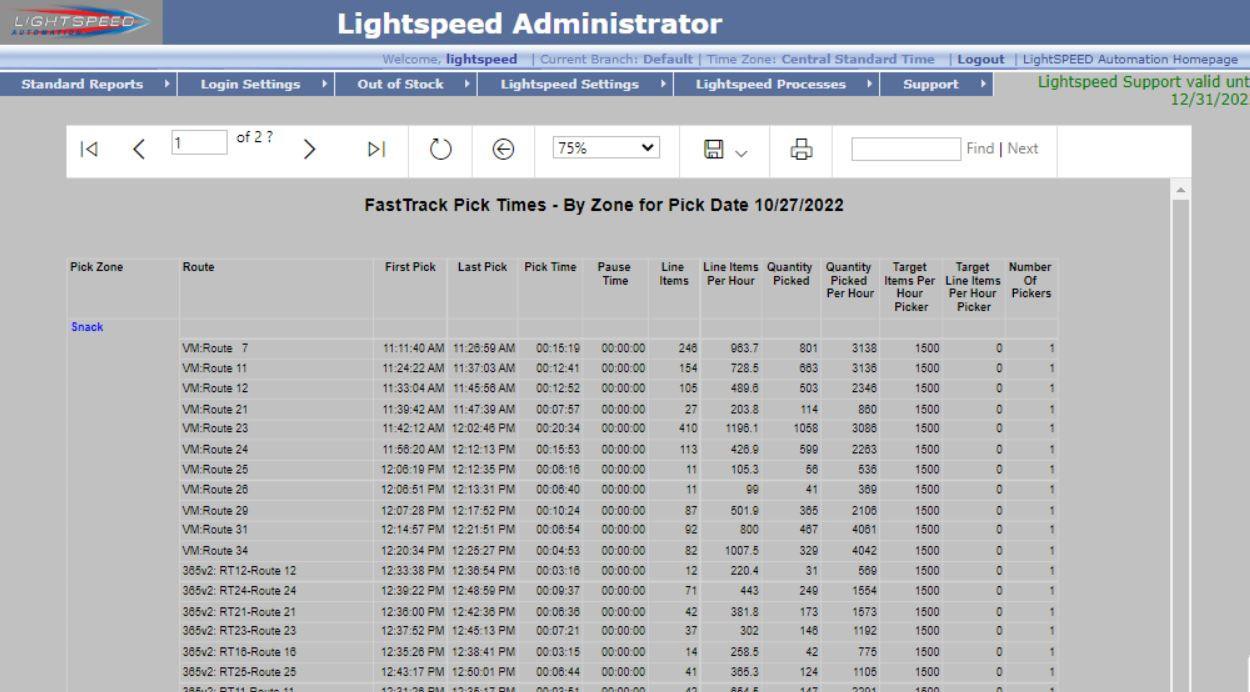1250x692 pixels.
Task: Refresh the report
Action: 440,149
